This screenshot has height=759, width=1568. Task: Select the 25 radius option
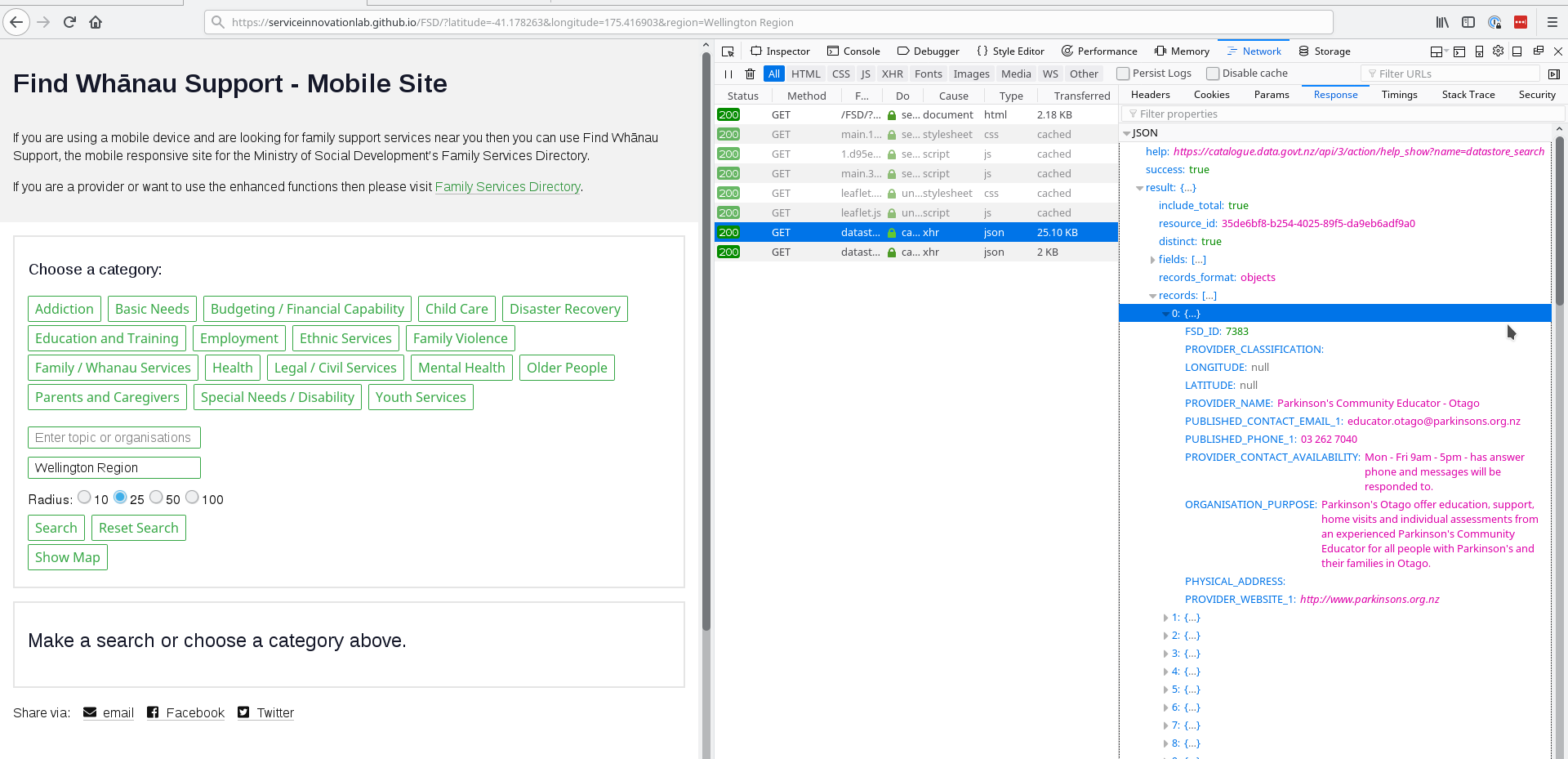(x=120, y=497)
